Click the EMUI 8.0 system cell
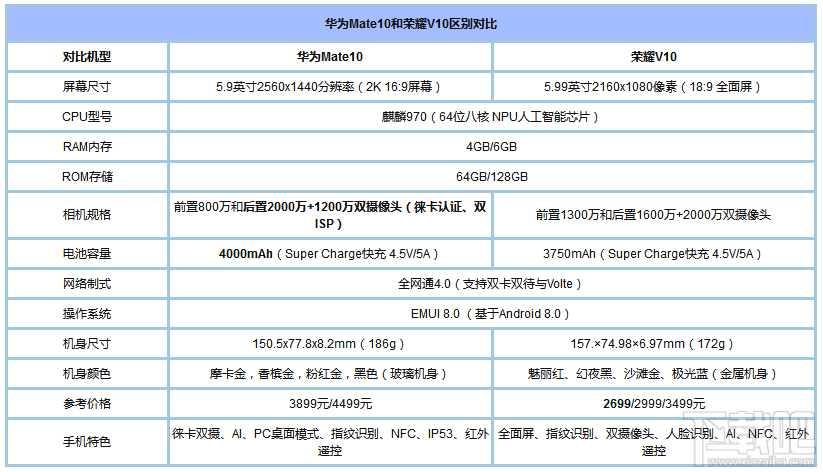 (x=491, y=313)
